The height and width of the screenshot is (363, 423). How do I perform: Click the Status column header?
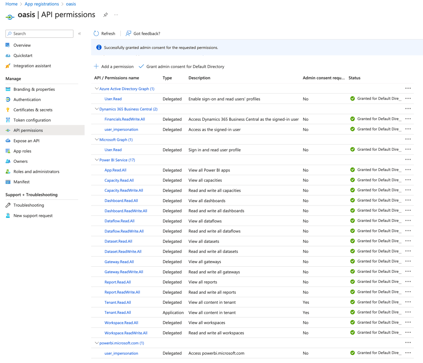pos(354,78)
